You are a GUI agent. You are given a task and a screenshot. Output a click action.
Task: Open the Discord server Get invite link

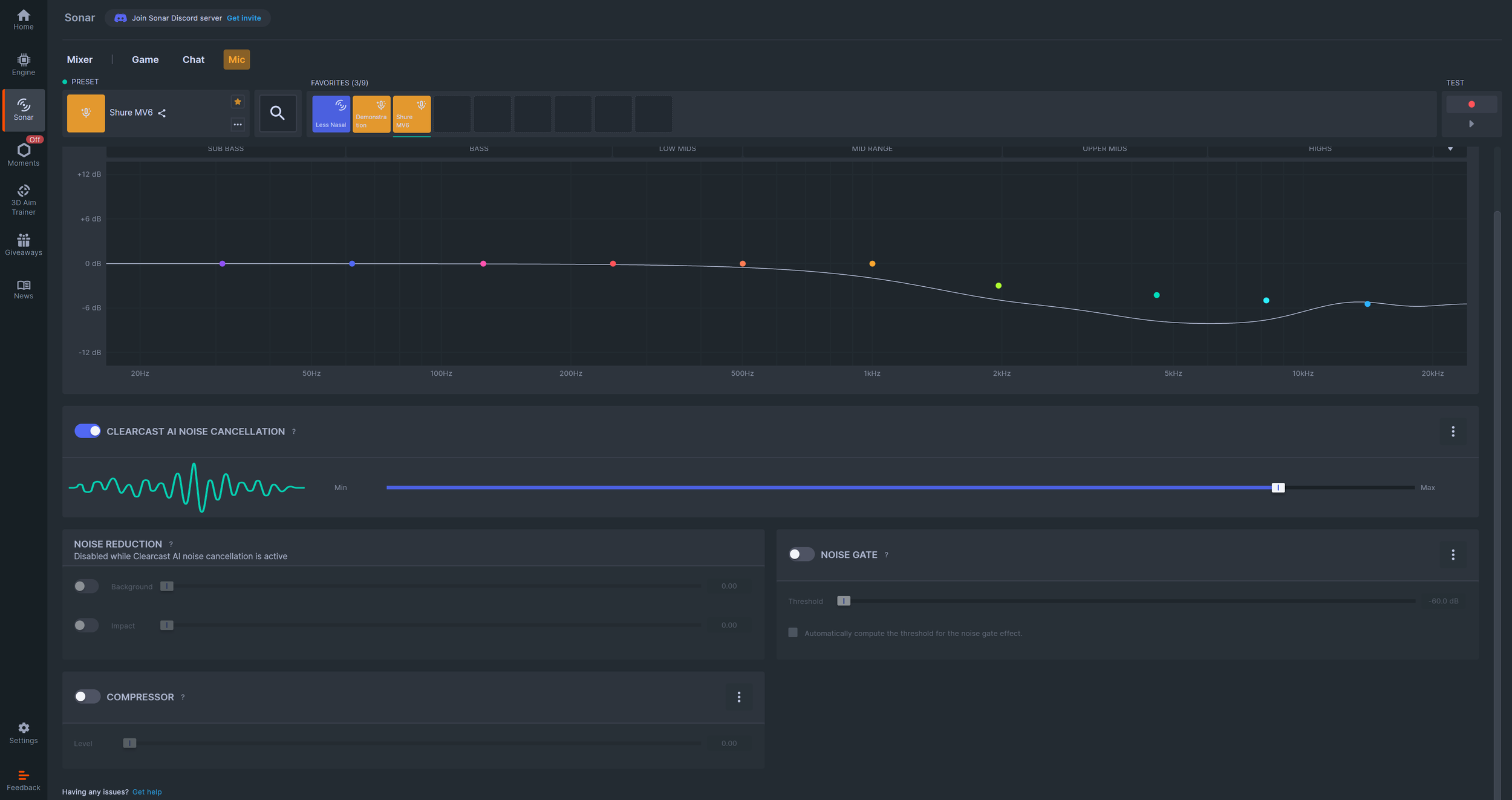coord(243,18)
